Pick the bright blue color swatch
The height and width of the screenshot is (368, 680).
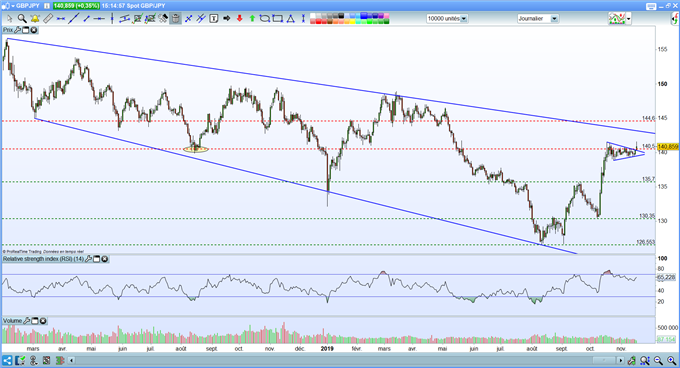click(x=364, y=16)
